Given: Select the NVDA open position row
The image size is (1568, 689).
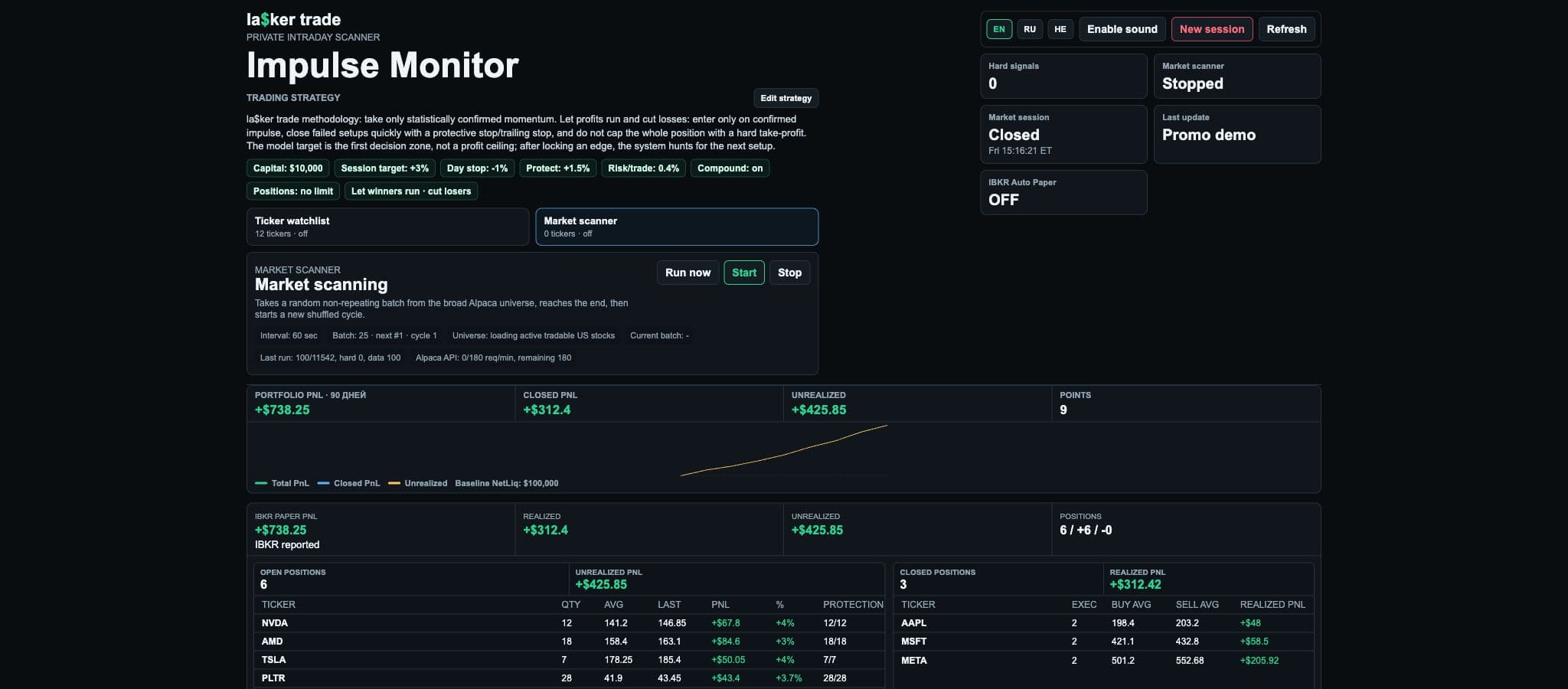Looking at the screenshot, I should [568, 623].
